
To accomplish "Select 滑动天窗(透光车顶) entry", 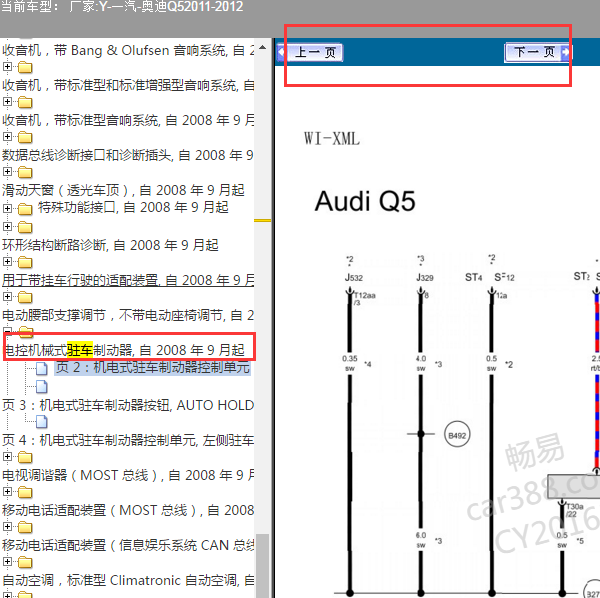I will click(123, 190).
